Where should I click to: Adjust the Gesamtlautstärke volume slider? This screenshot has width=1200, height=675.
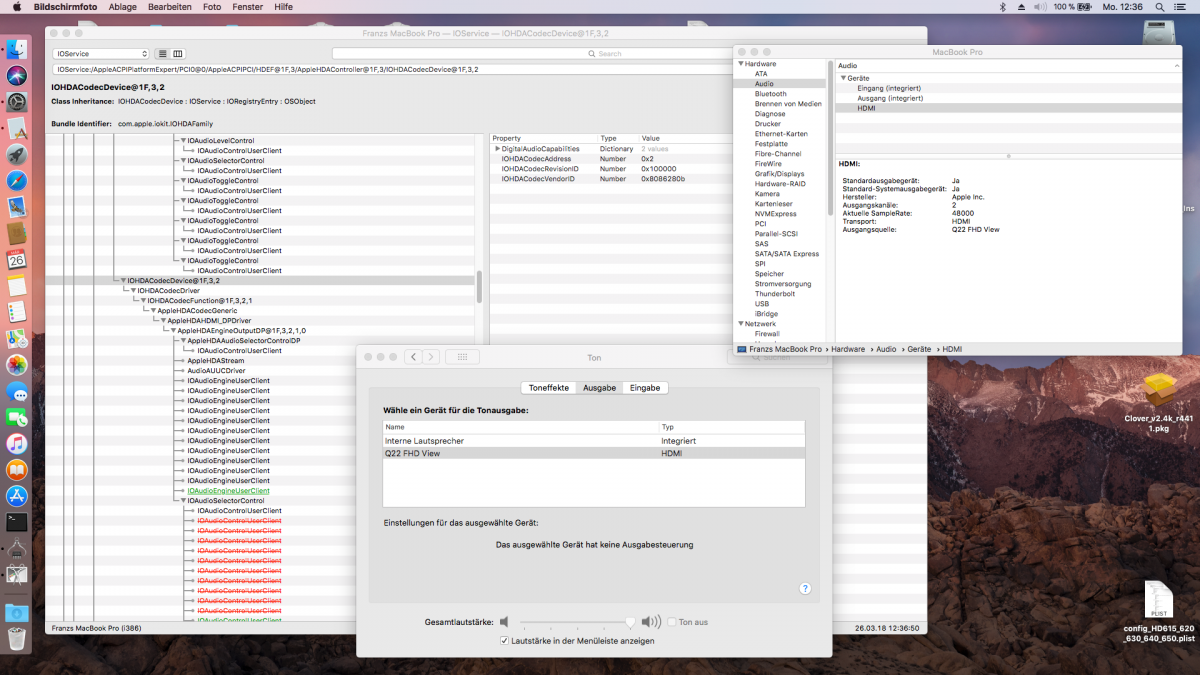[630, 622]
